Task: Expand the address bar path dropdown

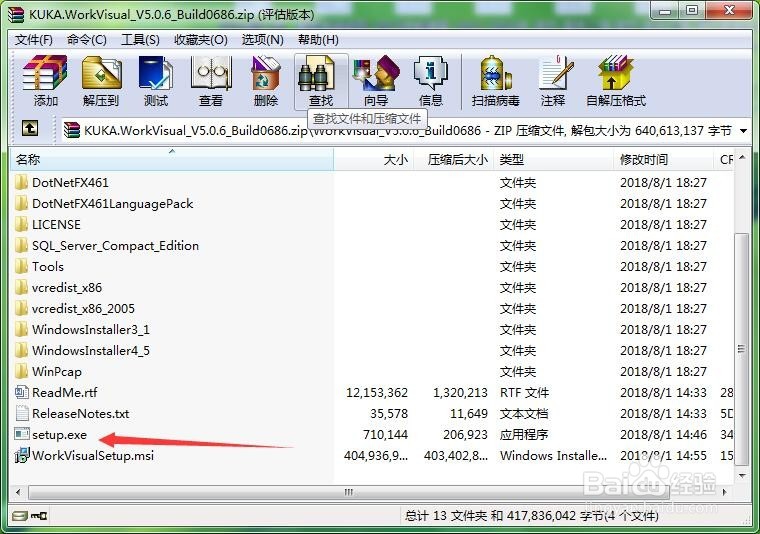Action: coord(743,130)
